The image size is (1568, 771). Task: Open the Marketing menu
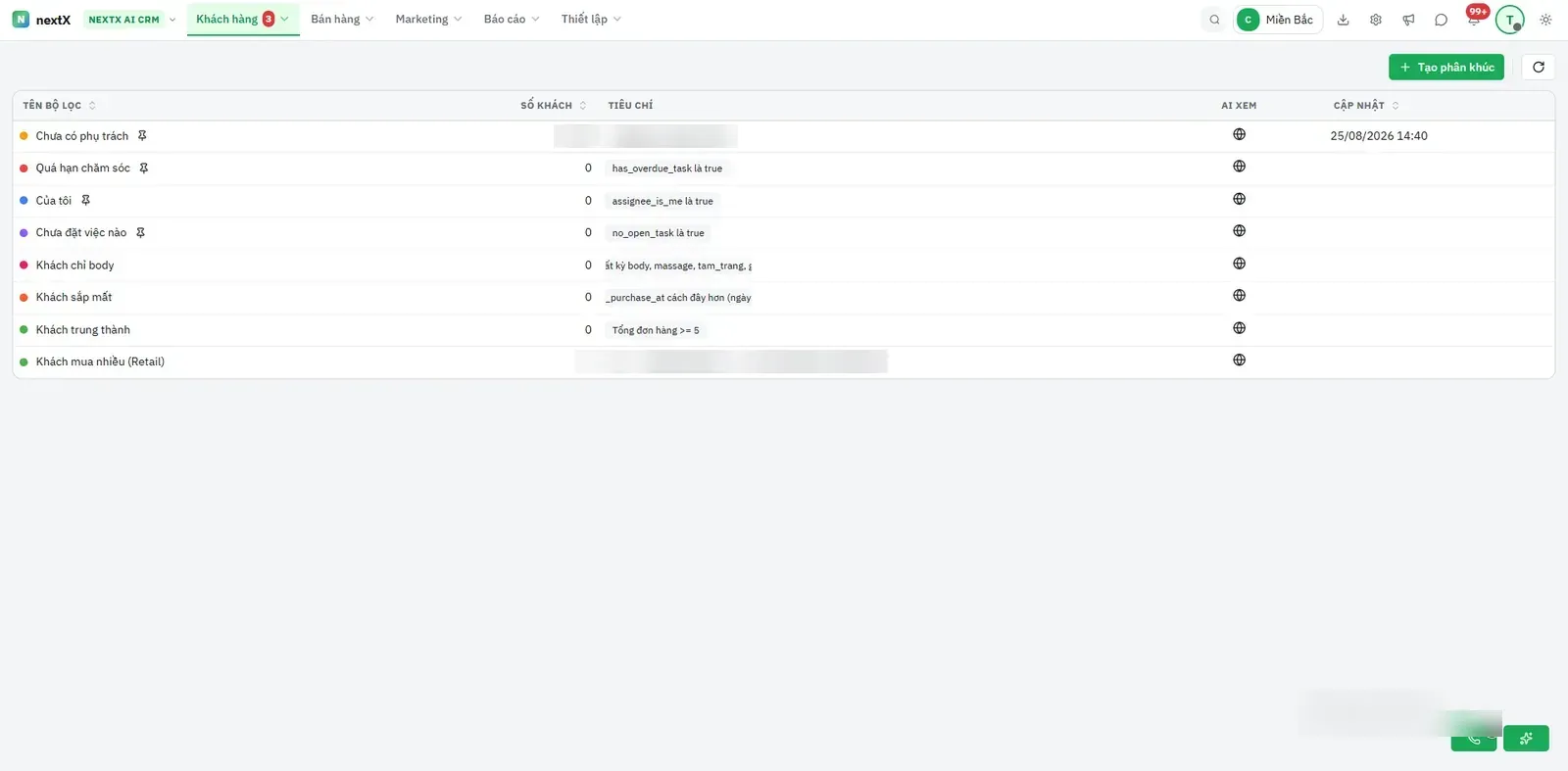[x=428, y=20]
